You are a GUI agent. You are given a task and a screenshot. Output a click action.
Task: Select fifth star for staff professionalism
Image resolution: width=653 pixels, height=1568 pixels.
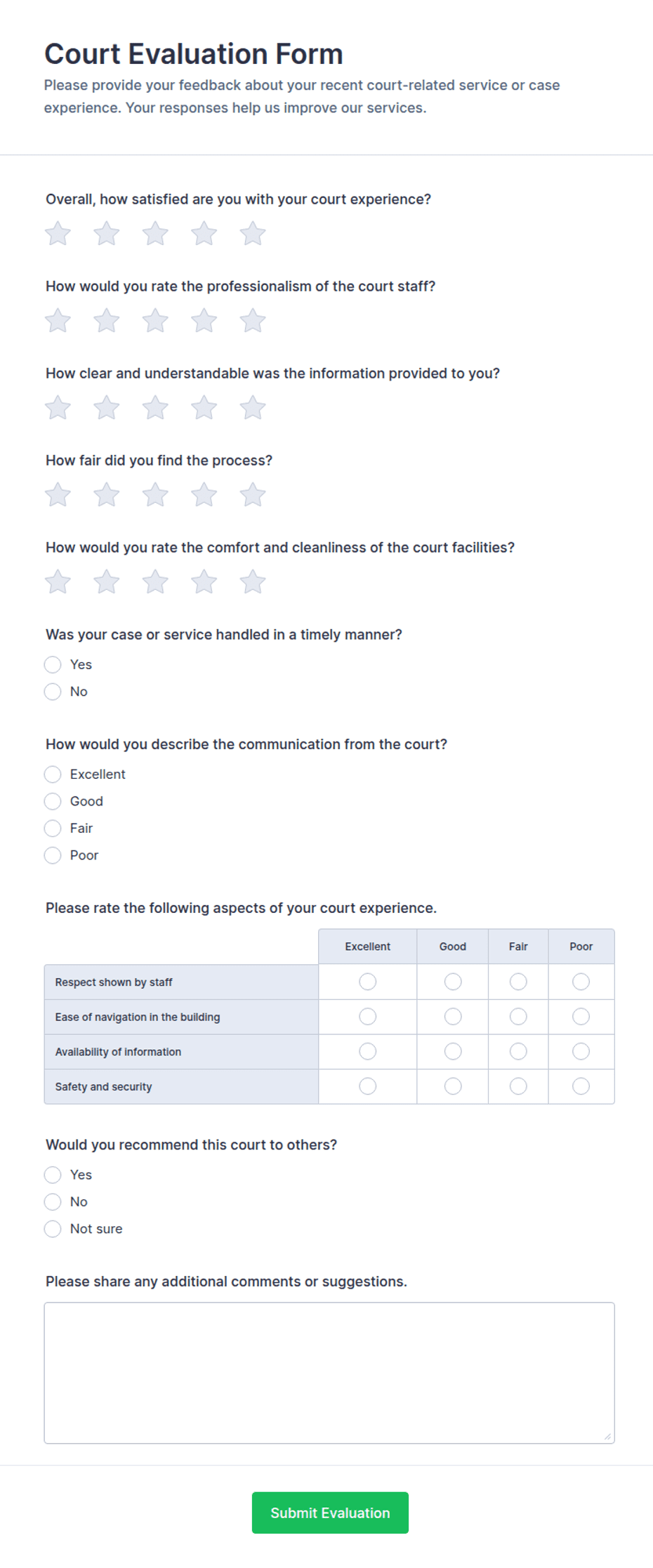pos(253,321)
